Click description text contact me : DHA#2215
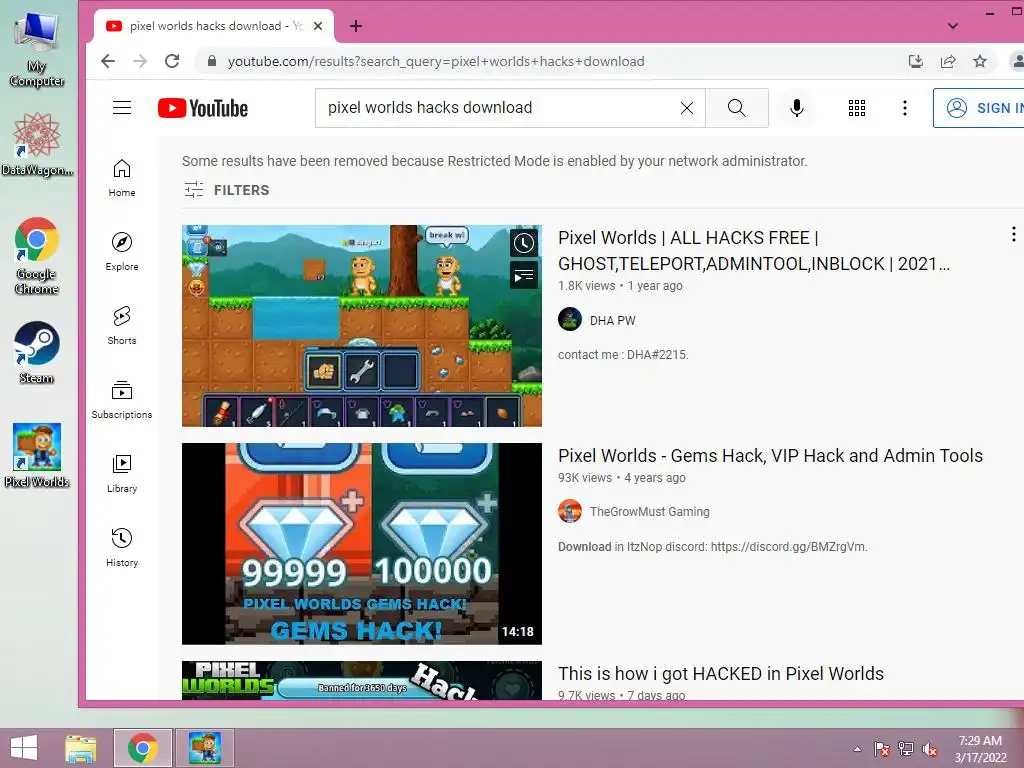Viewport: 1024px width, 768px height. tap(623, 355)
